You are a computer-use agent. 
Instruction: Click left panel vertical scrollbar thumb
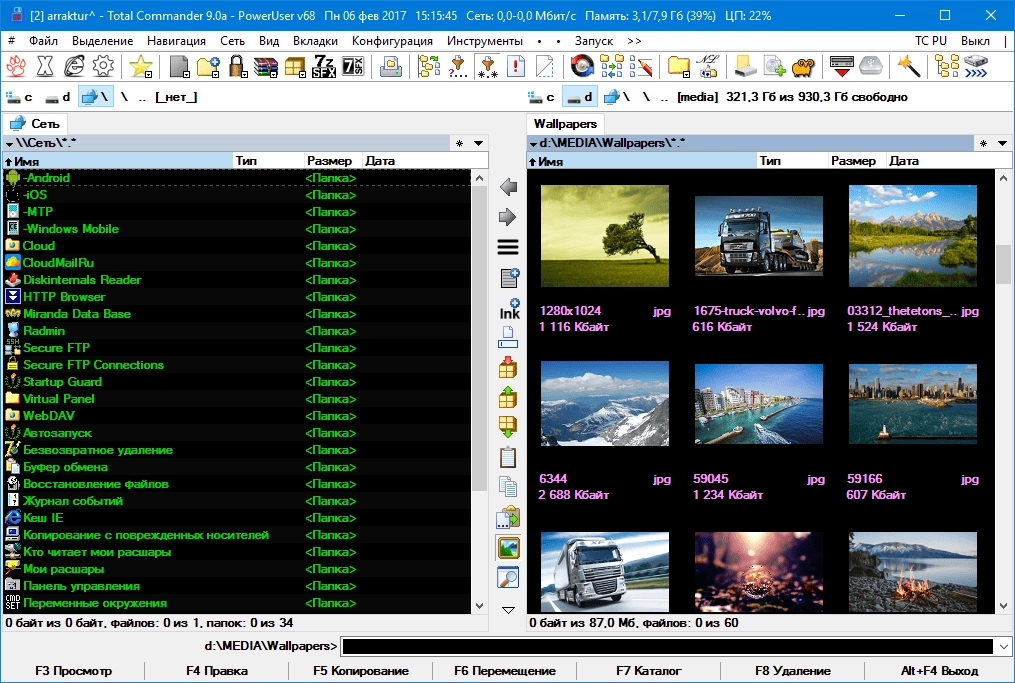(479, 339)
